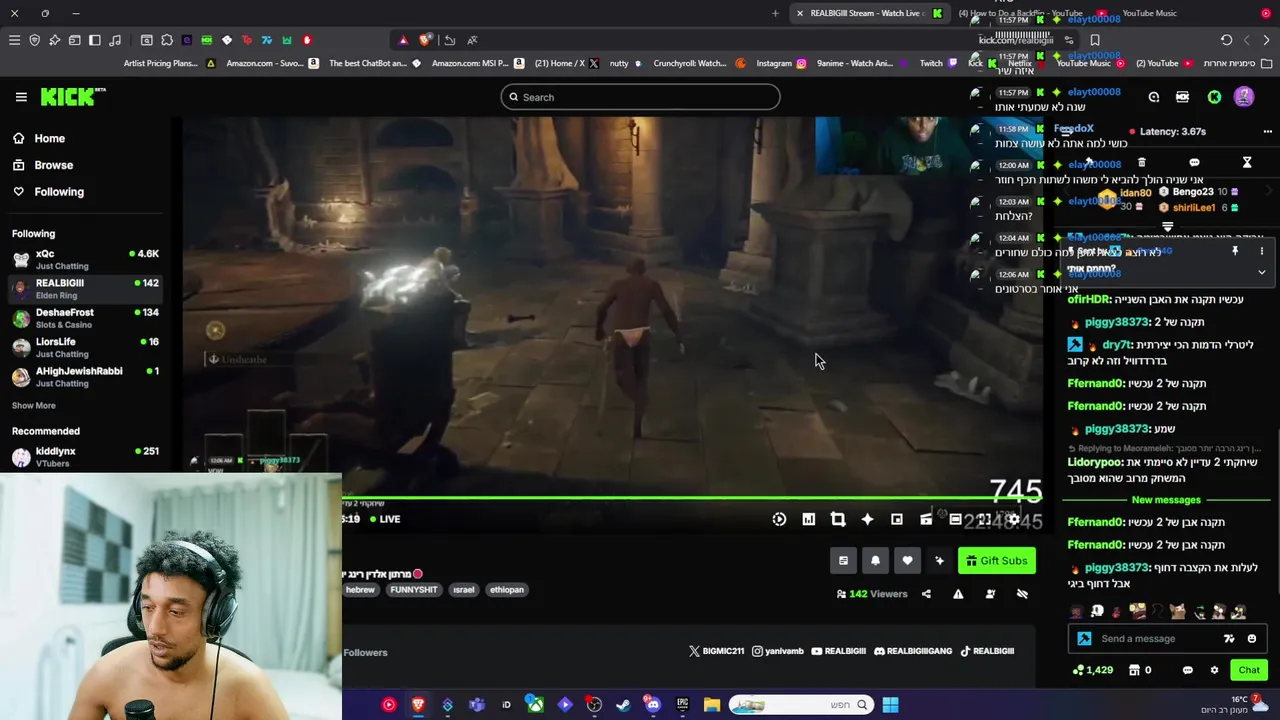This screenshot has width=1280, height=720.
Task: Open the emoji picker in message box
Action: [x=1251, y=639]
